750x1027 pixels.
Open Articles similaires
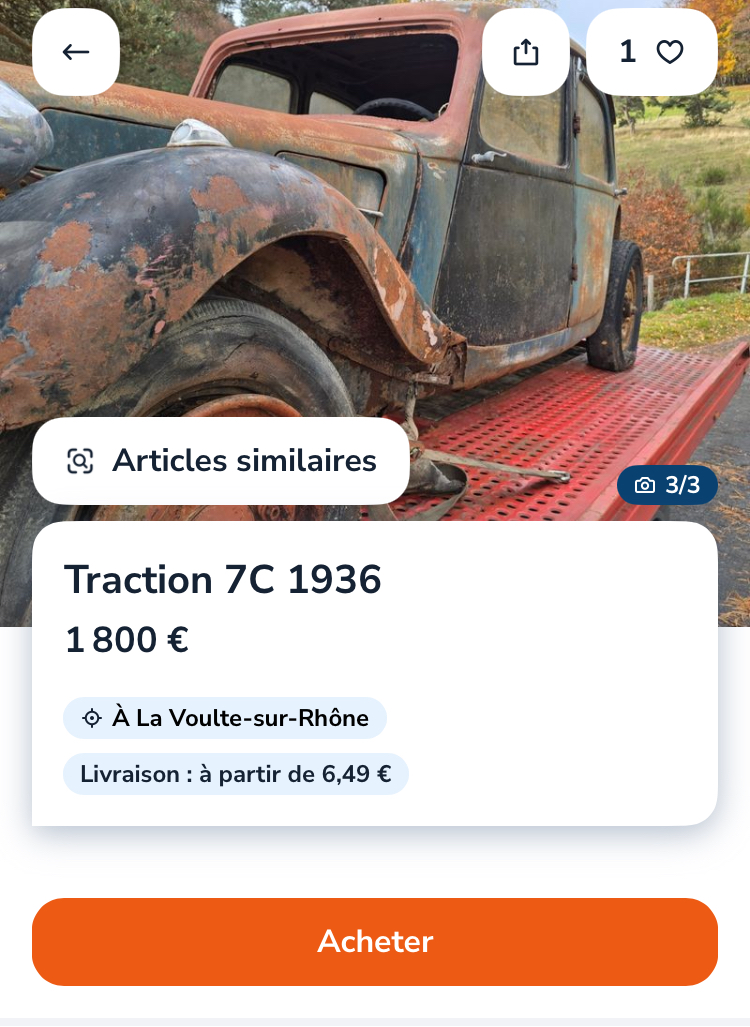[221, 461]
